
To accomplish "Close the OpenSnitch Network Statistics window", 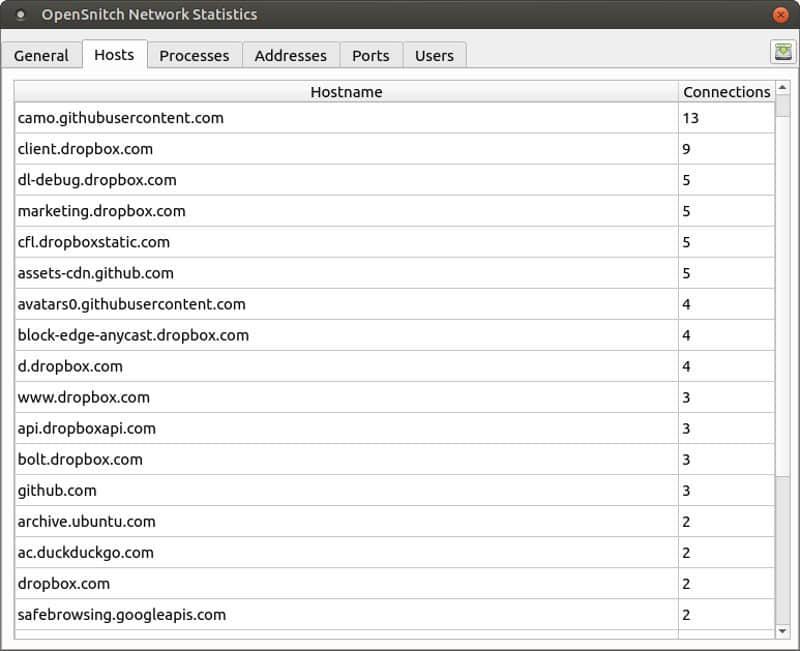I will click(781, 15).
